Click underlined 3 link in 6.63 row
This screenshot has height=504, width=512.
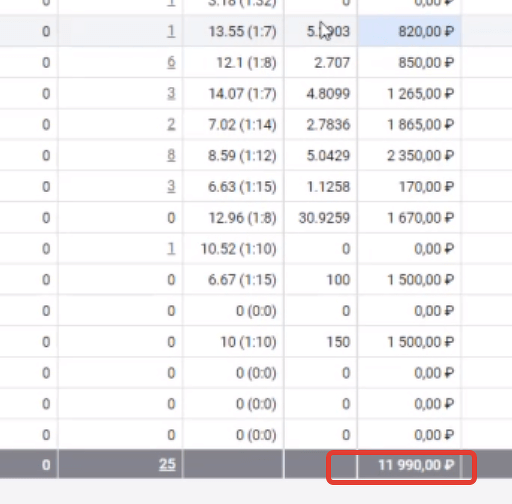171,186
